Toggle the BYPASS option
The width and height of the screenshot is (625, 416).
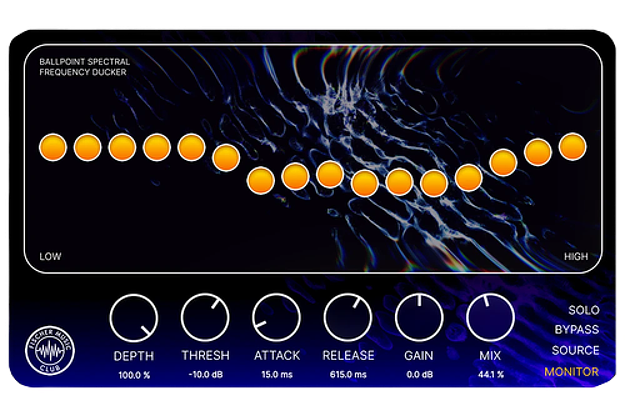577,330
